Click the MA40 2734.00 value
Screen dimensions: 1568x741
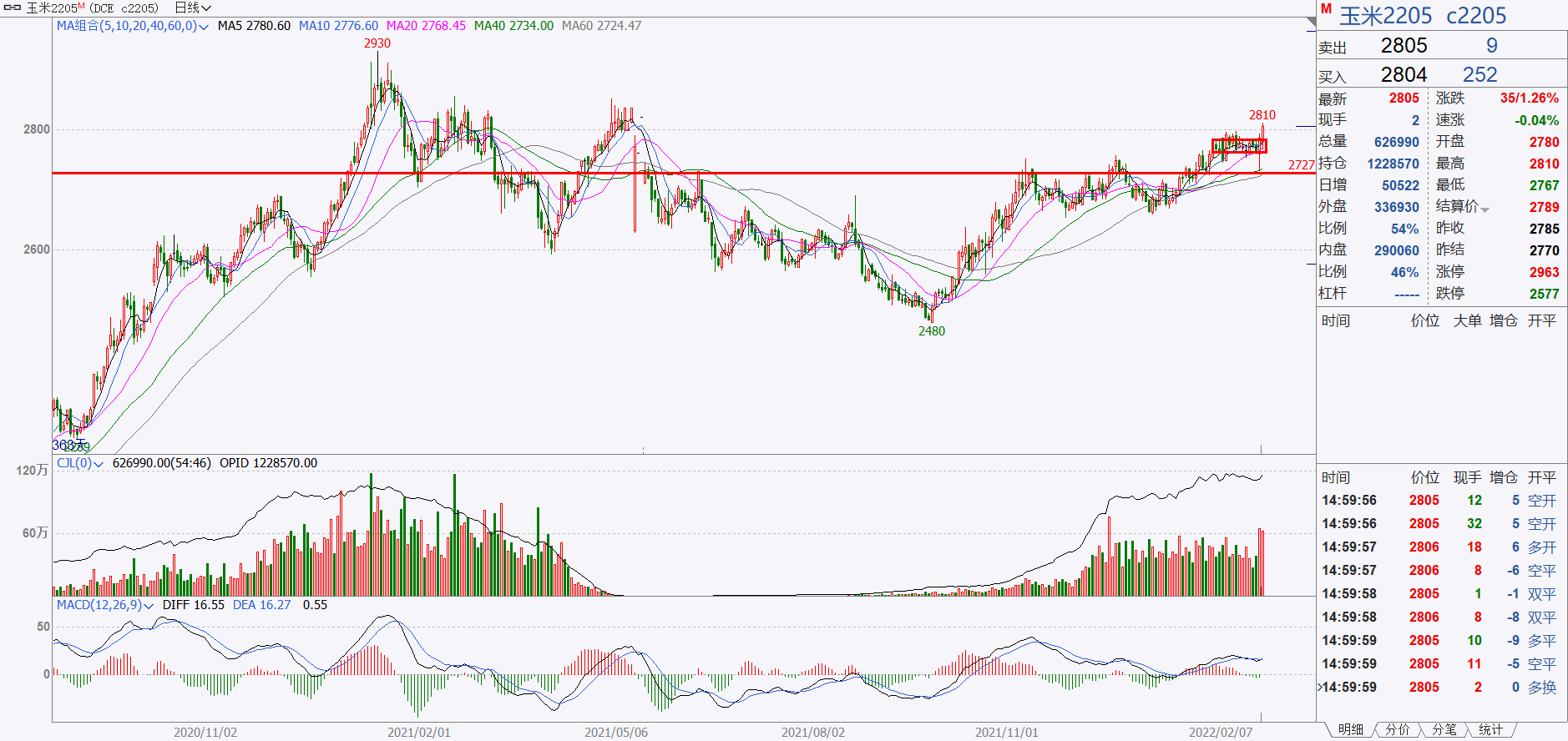(513, 26)
